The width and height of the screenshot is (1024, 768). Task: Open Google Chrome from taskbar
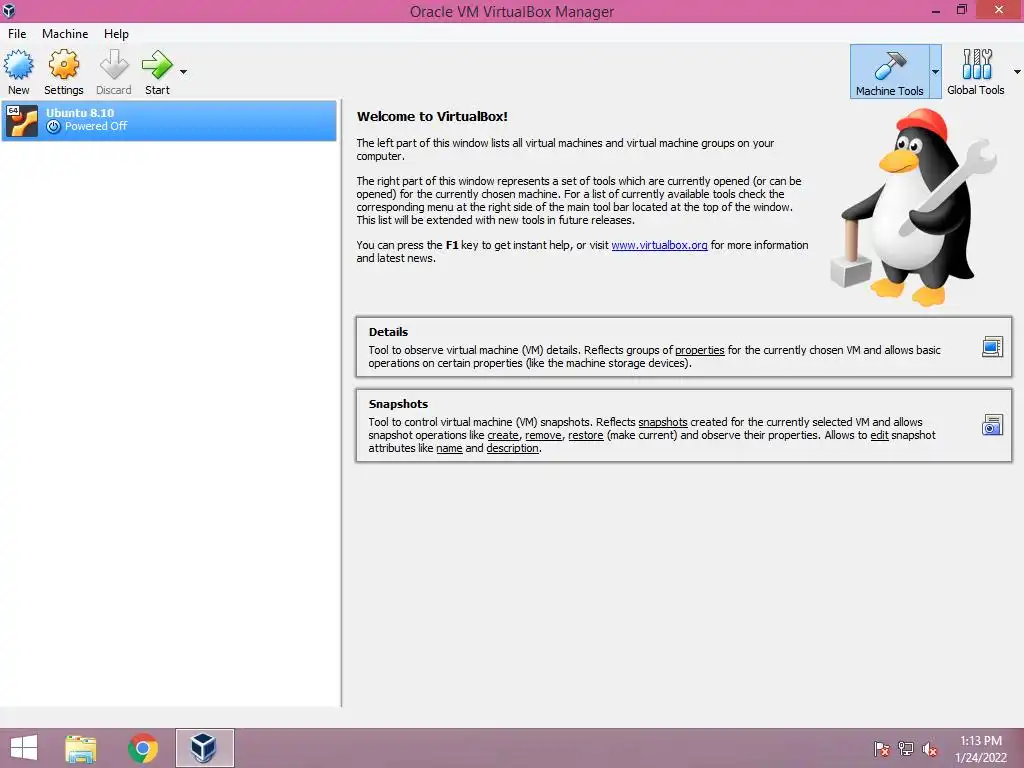click(143, 748)
